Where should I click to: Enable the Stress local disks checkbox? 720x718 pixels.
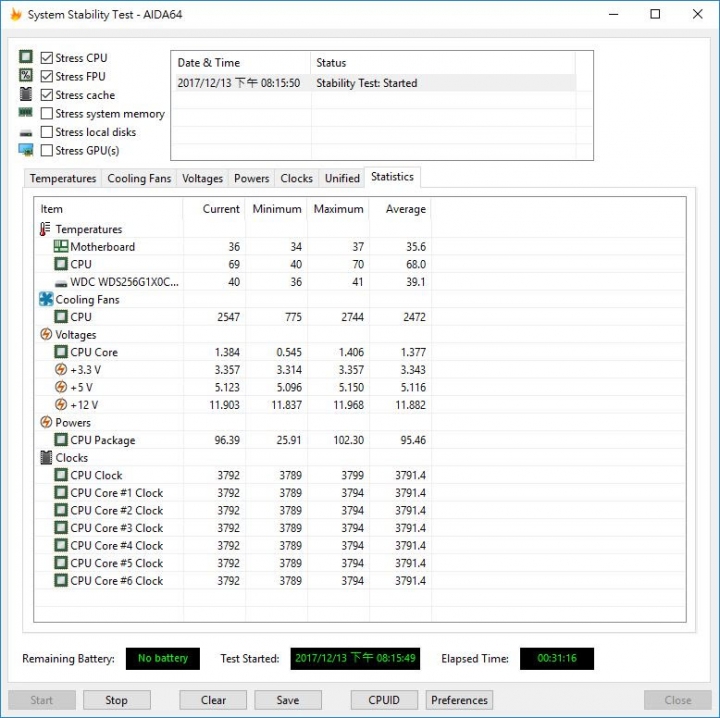(x=46, y=132)
